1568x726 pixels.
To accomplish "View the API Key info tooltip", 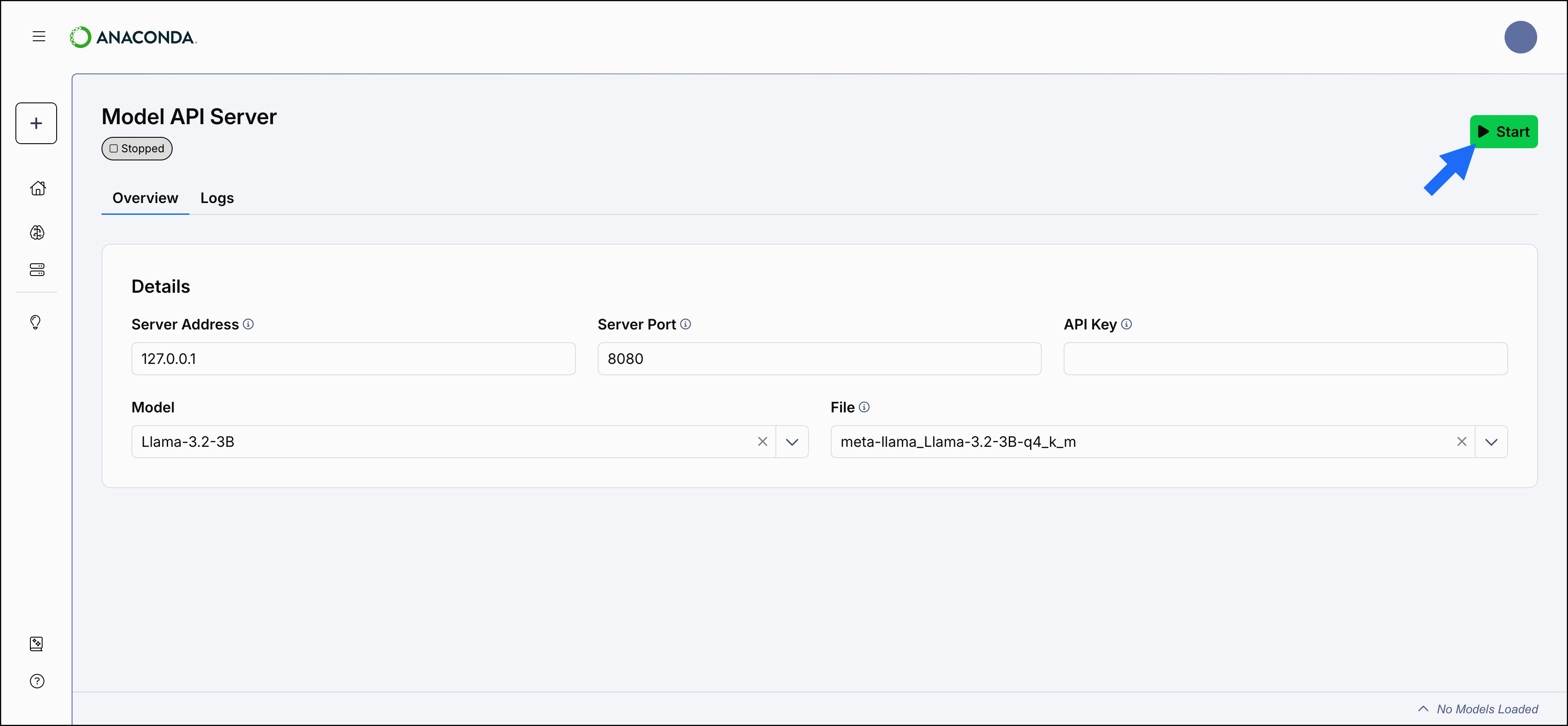I will tap(1127, 324).
